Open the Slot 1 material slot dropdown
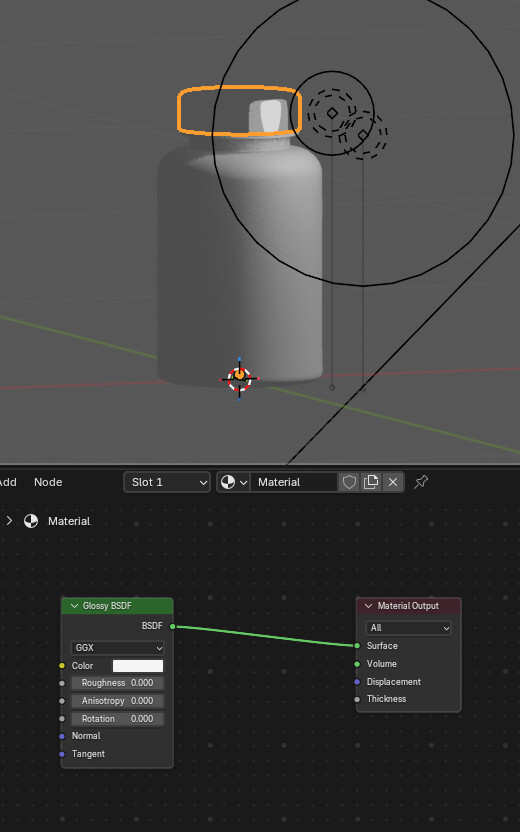 [167, 482]
